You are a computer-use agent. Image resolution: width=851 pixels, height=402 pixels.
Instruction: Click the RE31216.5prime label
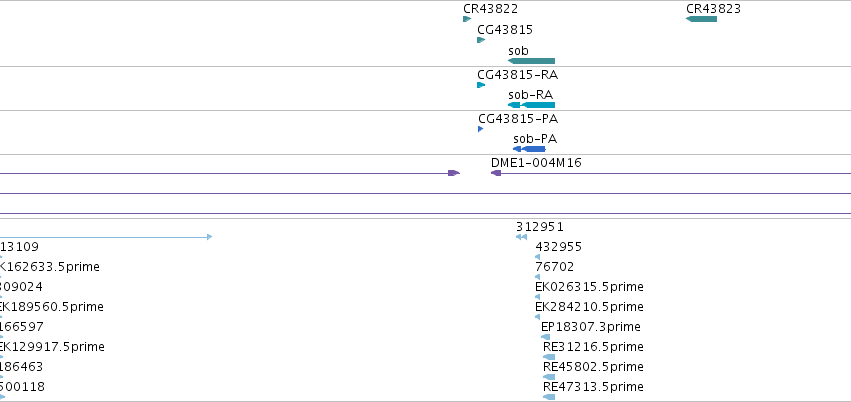593,347
